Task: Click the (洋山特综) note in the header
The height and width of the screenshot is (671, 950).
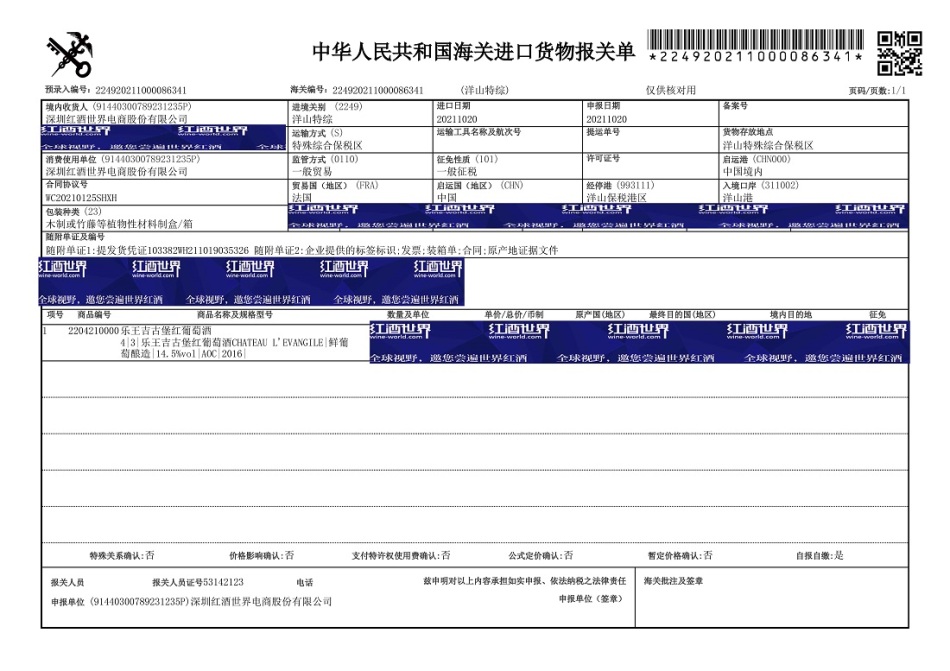Action: click(x=485, y=90)
